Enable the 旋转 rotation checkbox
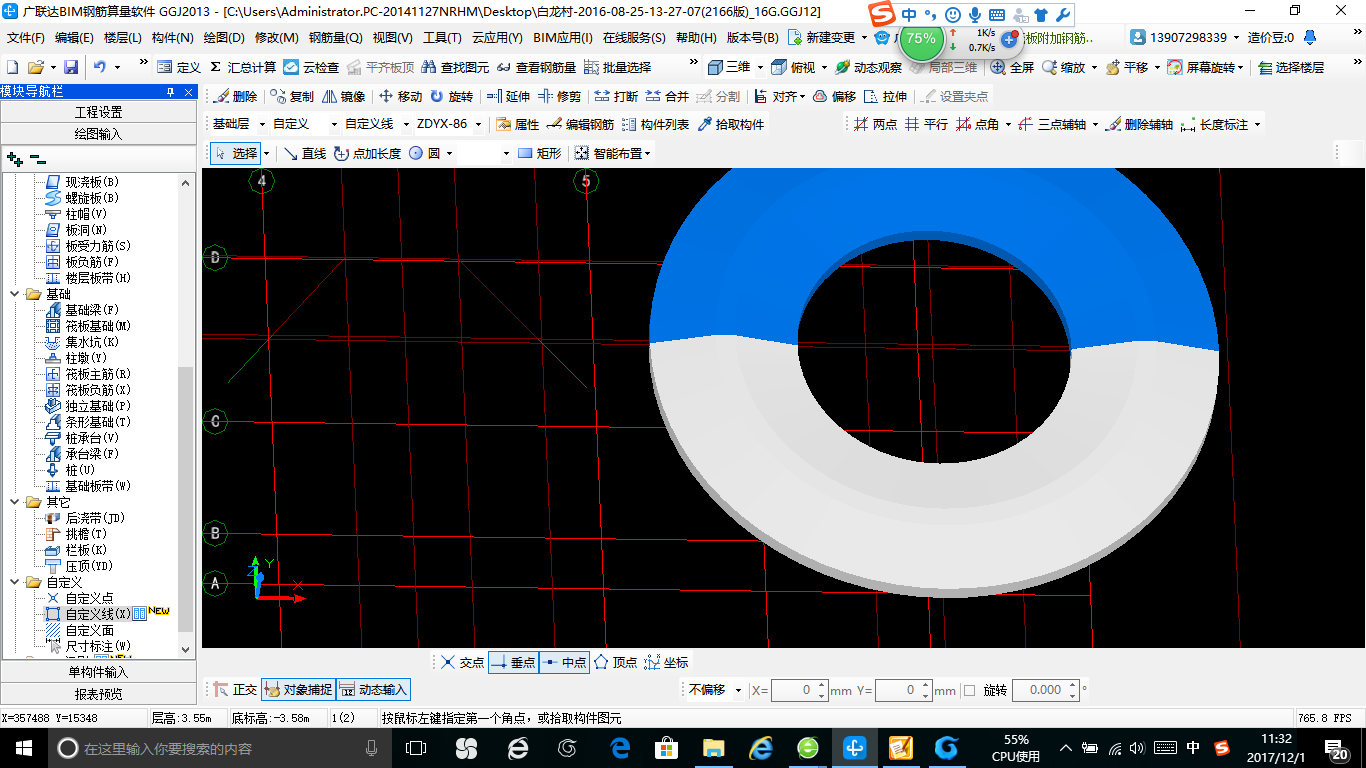Screen dimensions: 1366x768 click(969, 690)
